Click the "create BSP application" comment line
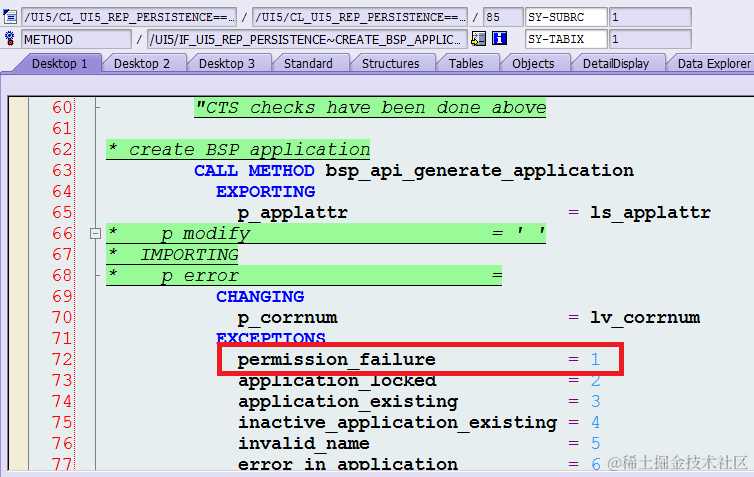The width and height of the screenshot is (754, 477). pos(238,150)
